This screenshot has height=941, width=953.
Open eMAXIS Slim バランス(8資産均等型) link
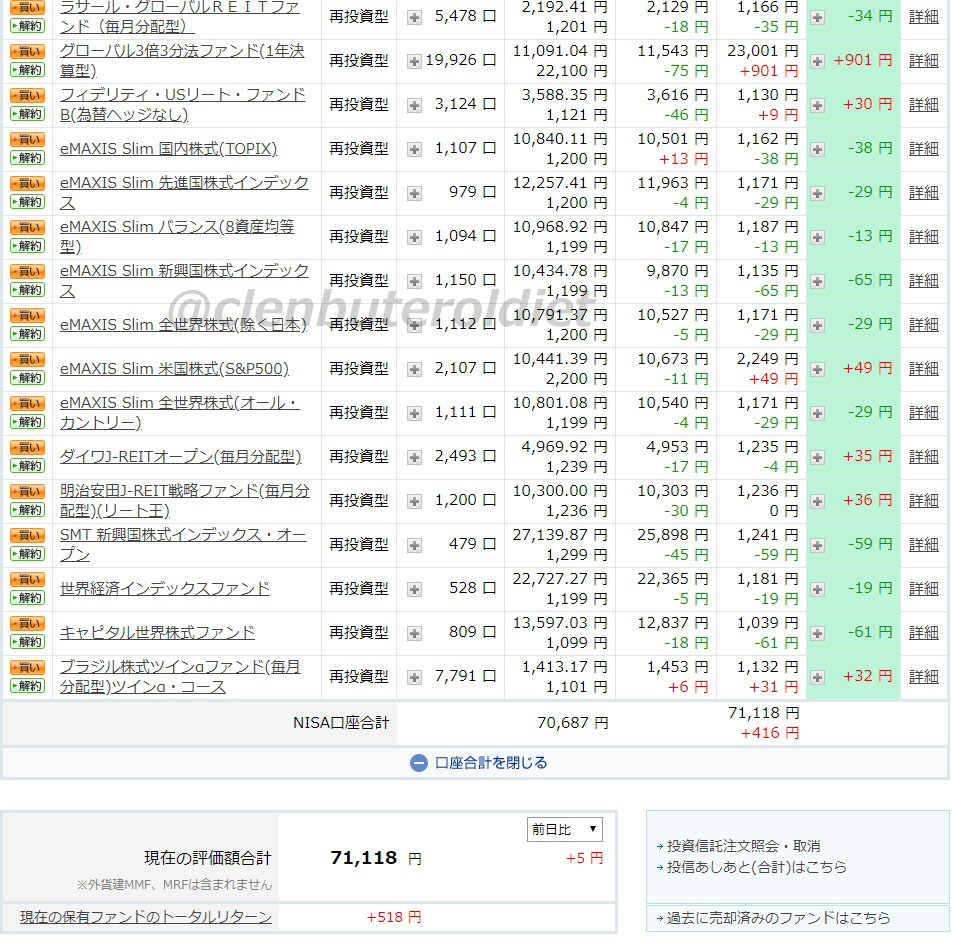(x=177, y=236)
